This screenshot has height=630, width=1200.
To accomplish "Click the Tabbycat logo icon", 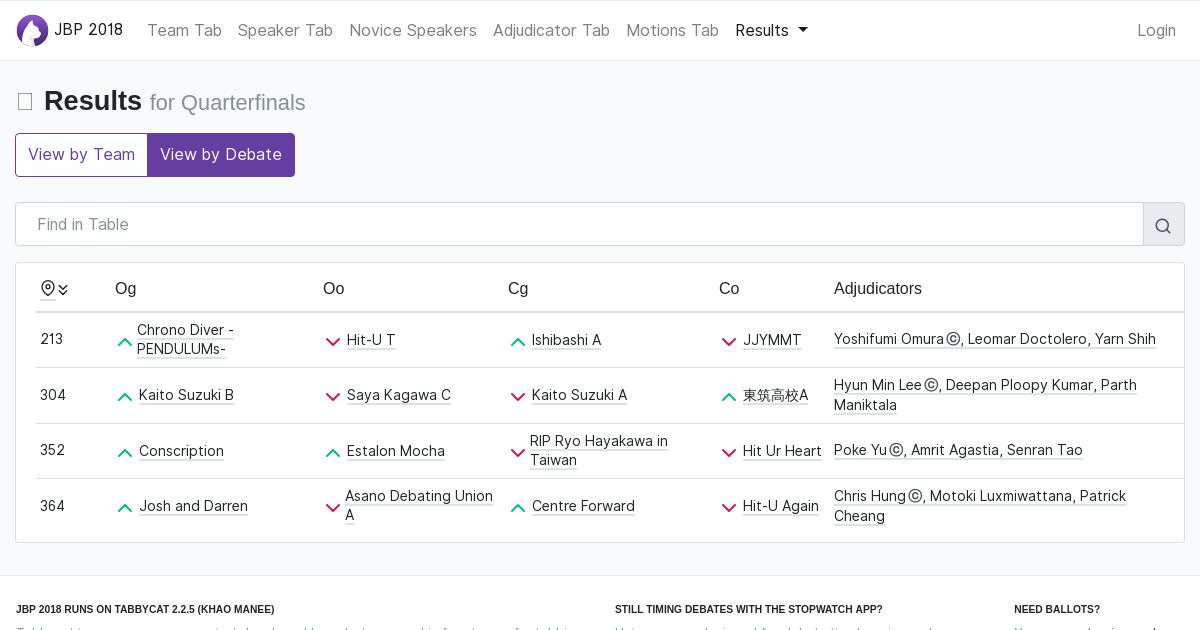I will [x=33, y=31].
